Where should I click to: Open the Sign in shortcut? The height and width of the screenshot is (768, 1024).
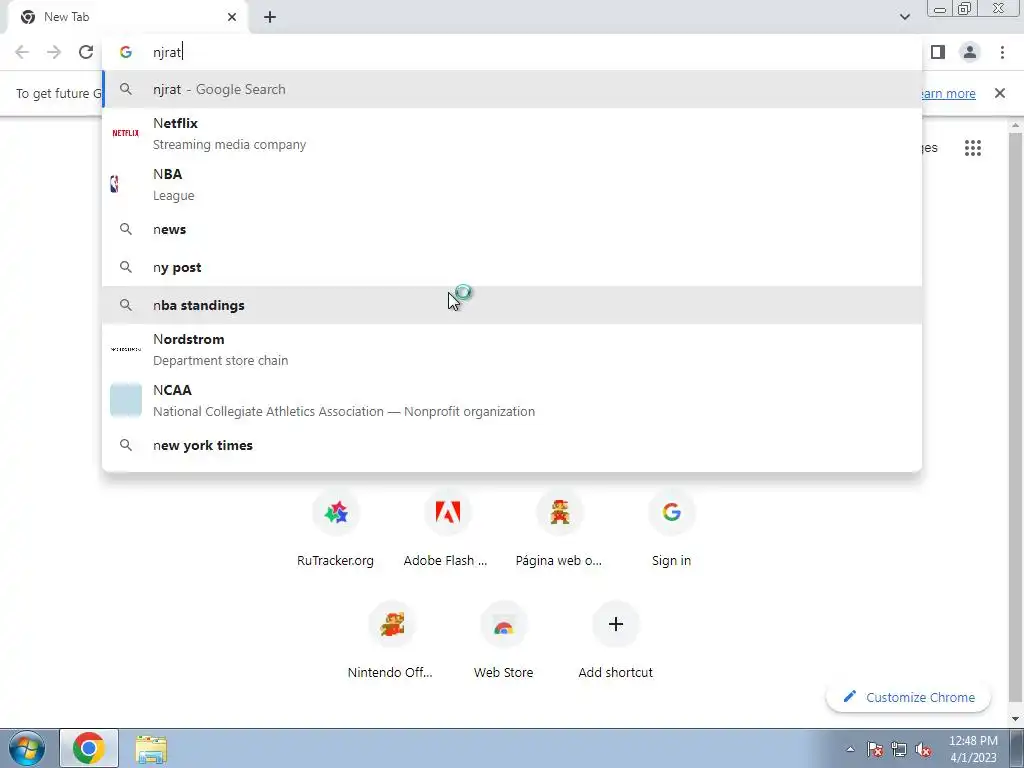coord(671,529)
